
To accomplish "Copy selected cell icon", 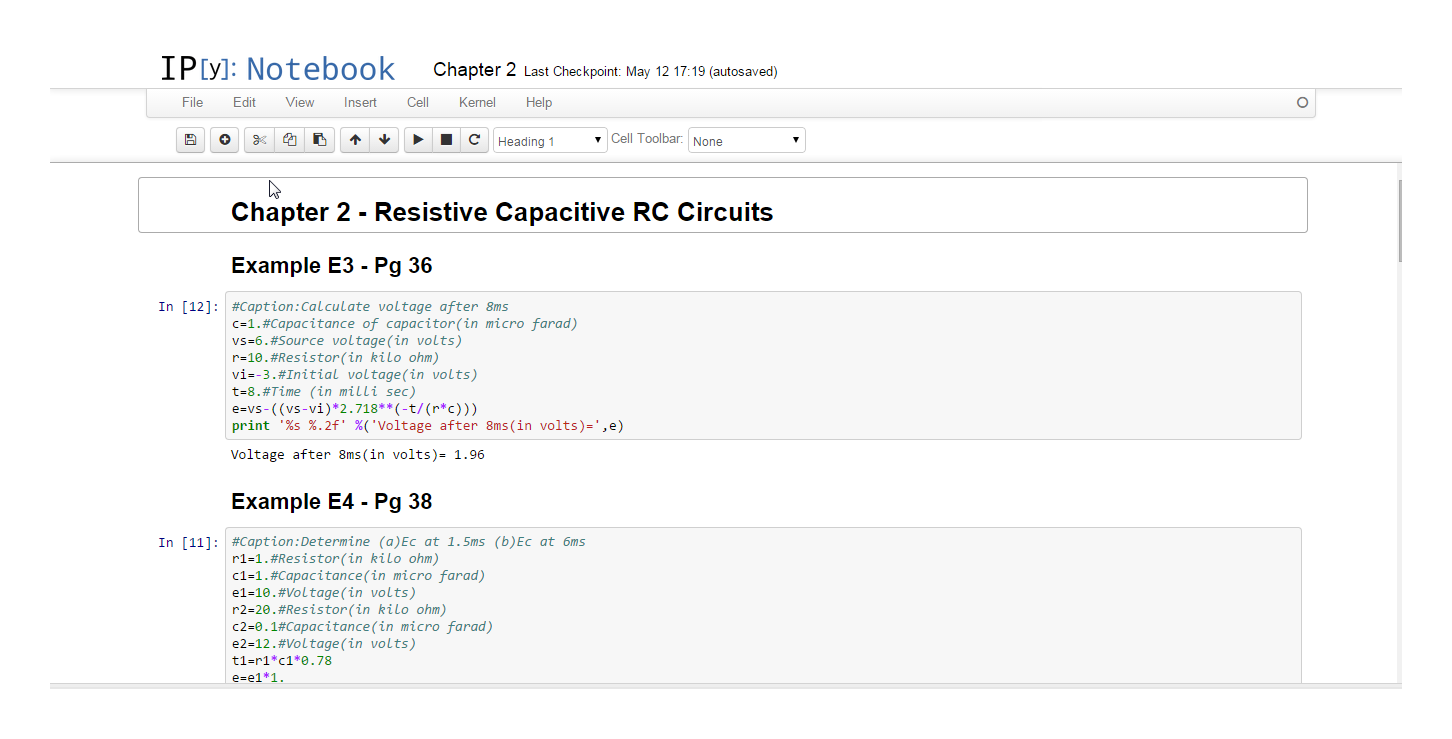I will pyautogui.click(x=289, y=140).
